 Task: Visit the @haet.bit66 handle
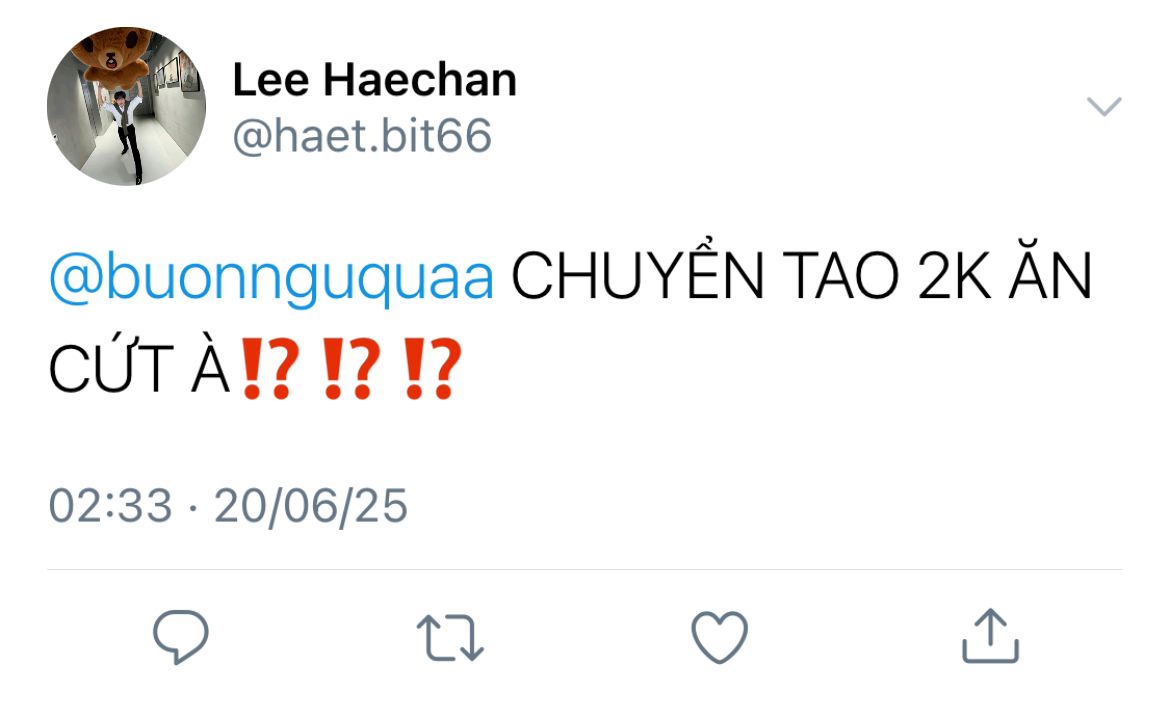click(362, 137)
